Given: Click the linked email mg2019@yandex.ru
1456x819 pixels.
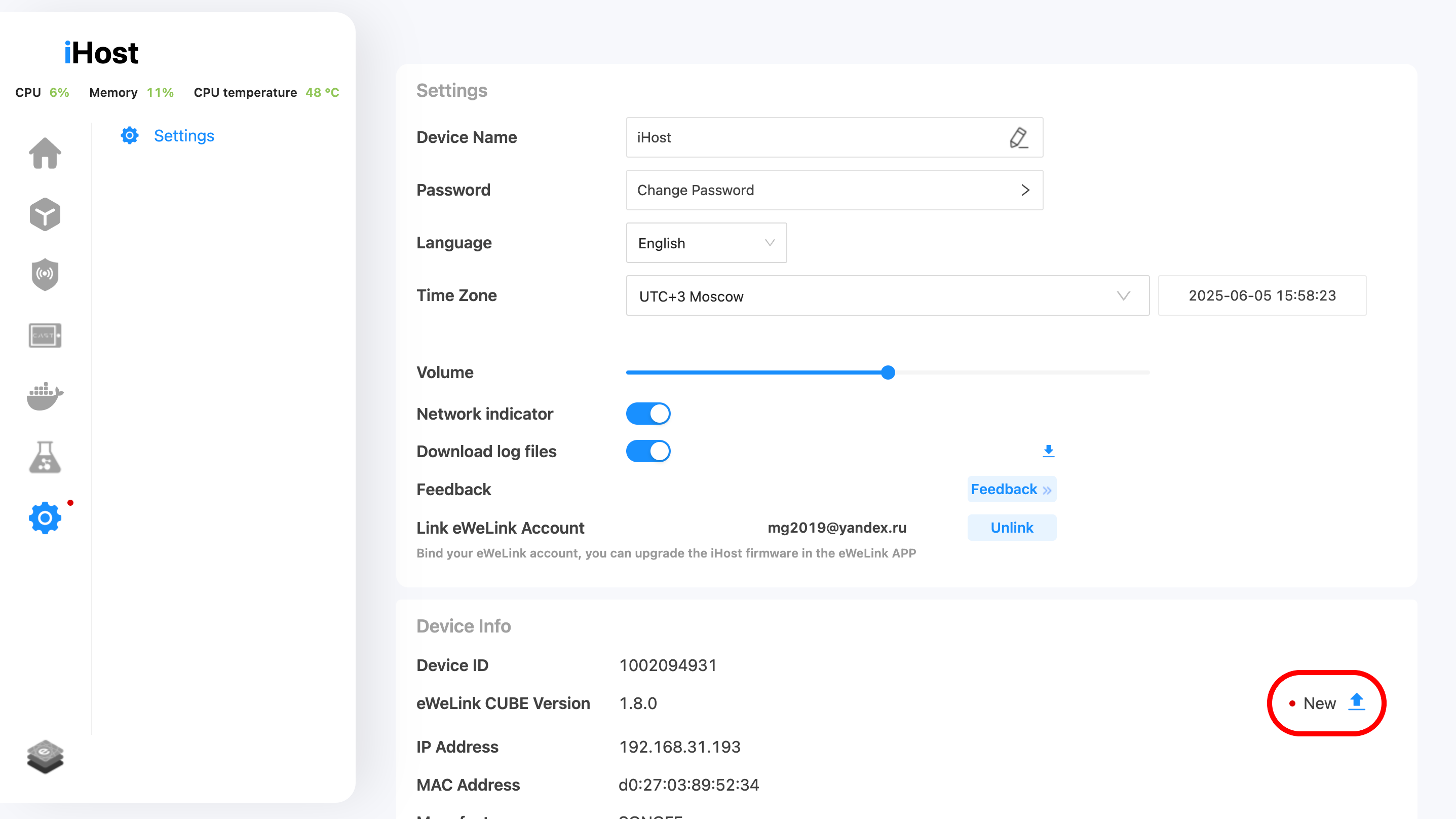Looking at the screenshot, I should tap(836, 528).
